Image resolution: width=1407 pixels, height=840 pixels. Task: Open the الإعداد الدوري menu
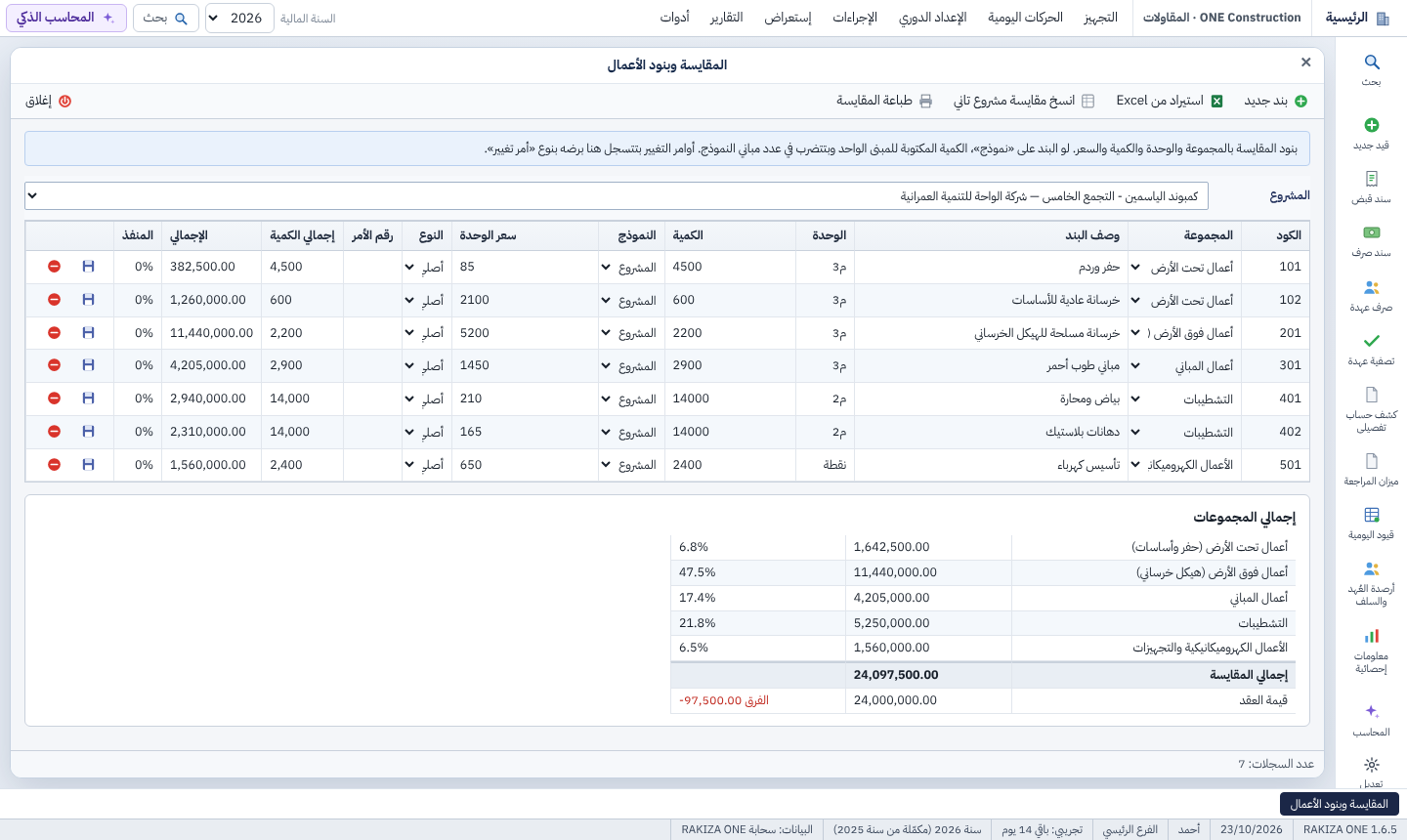932,18
